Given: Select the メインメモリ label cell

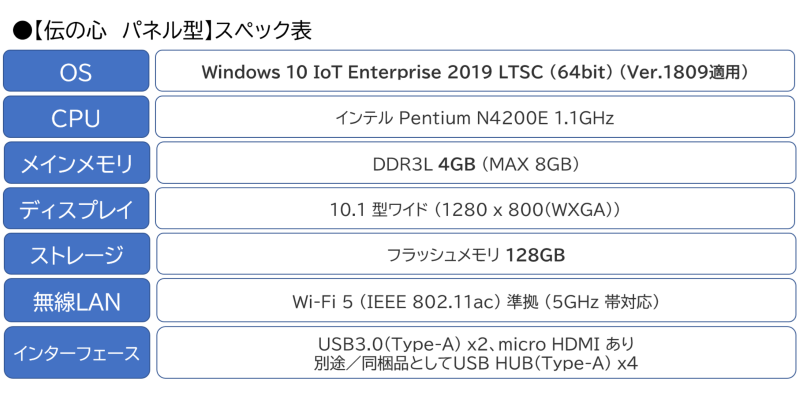Looking at the screenshot, I should 76,164.
